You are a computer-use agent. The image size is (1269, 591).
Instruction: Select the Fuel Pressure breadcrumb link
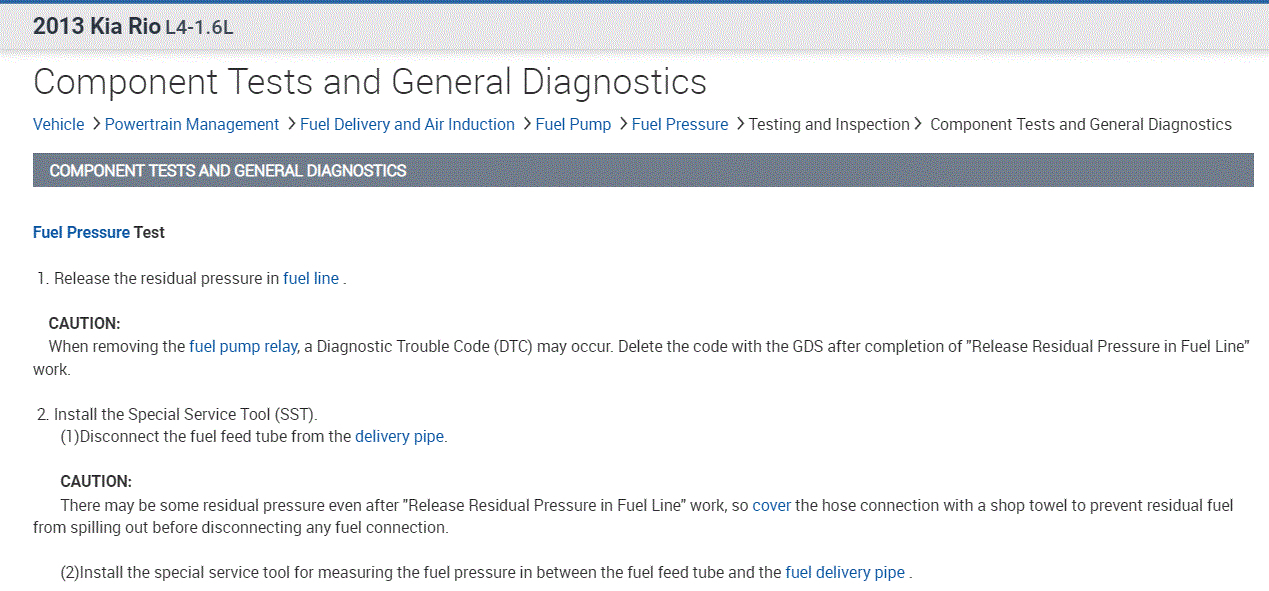pyautogui.click(x=680, y=124)
